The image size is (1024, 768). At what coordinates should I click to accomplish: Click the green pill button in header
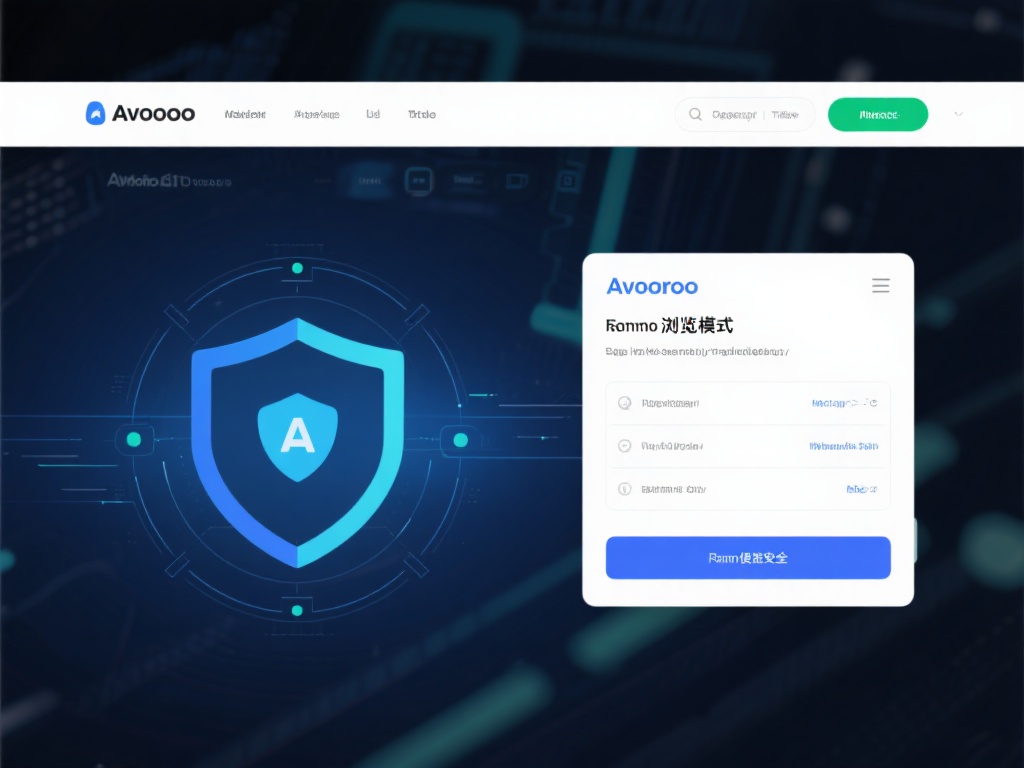[x=878, y=114]
